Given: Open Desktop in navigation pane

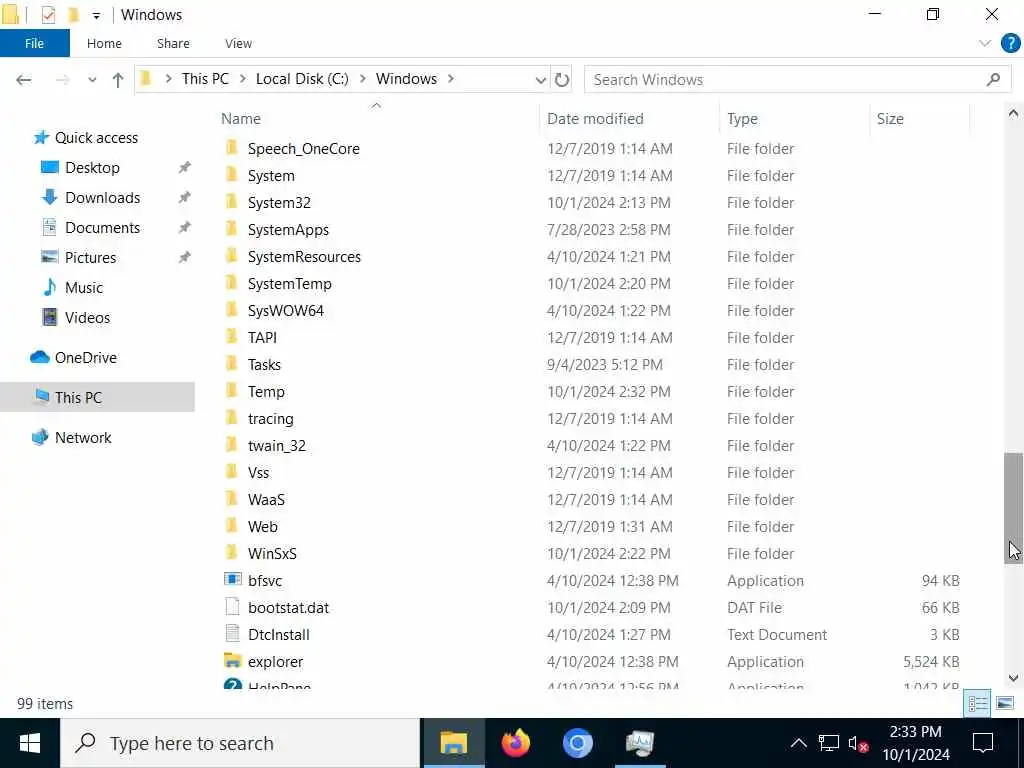Looking at the screenshot, I should 92,168.
